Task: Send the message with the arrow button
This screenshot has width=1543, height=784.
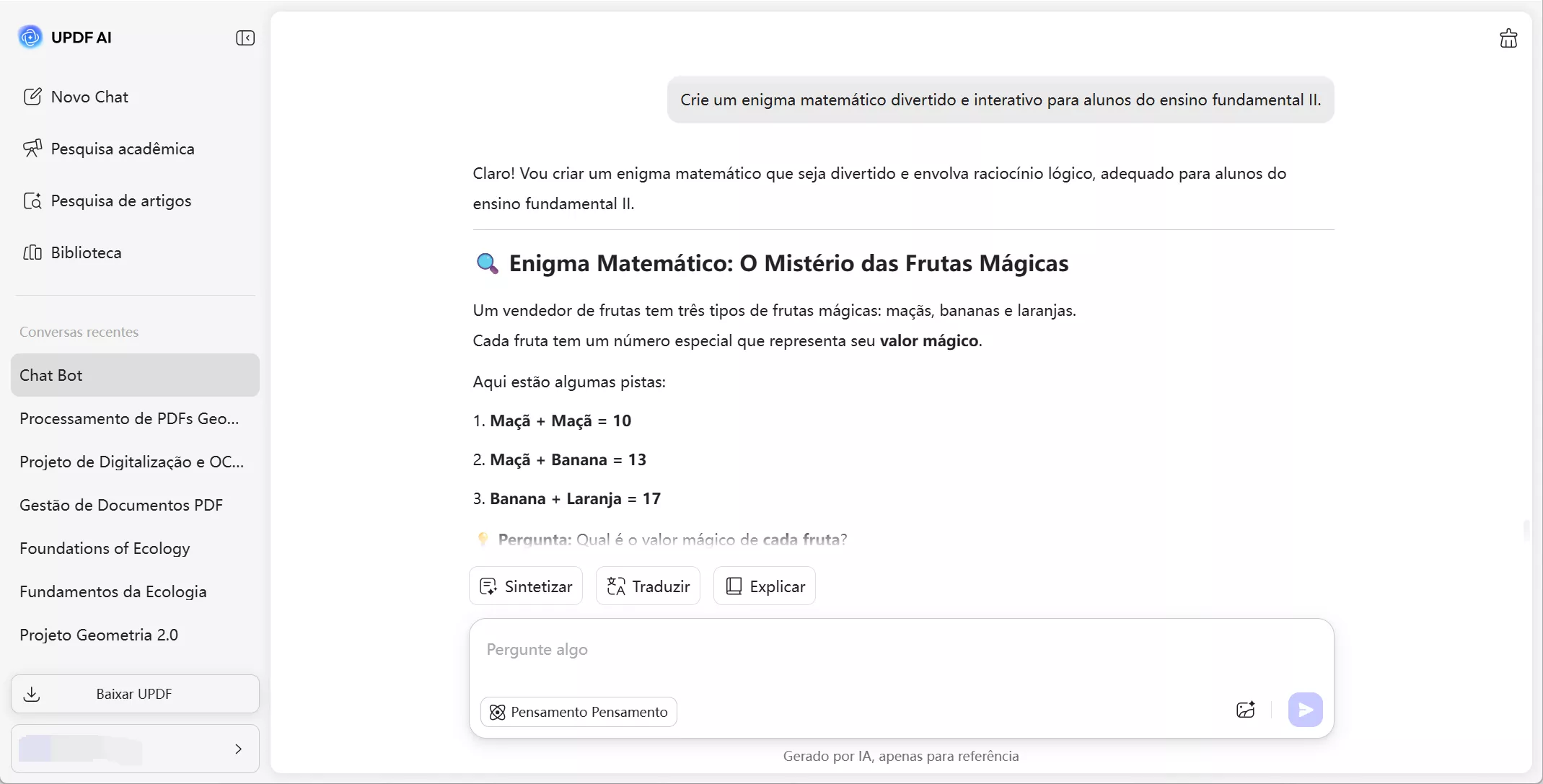Action: click(x=1305, y=710)
